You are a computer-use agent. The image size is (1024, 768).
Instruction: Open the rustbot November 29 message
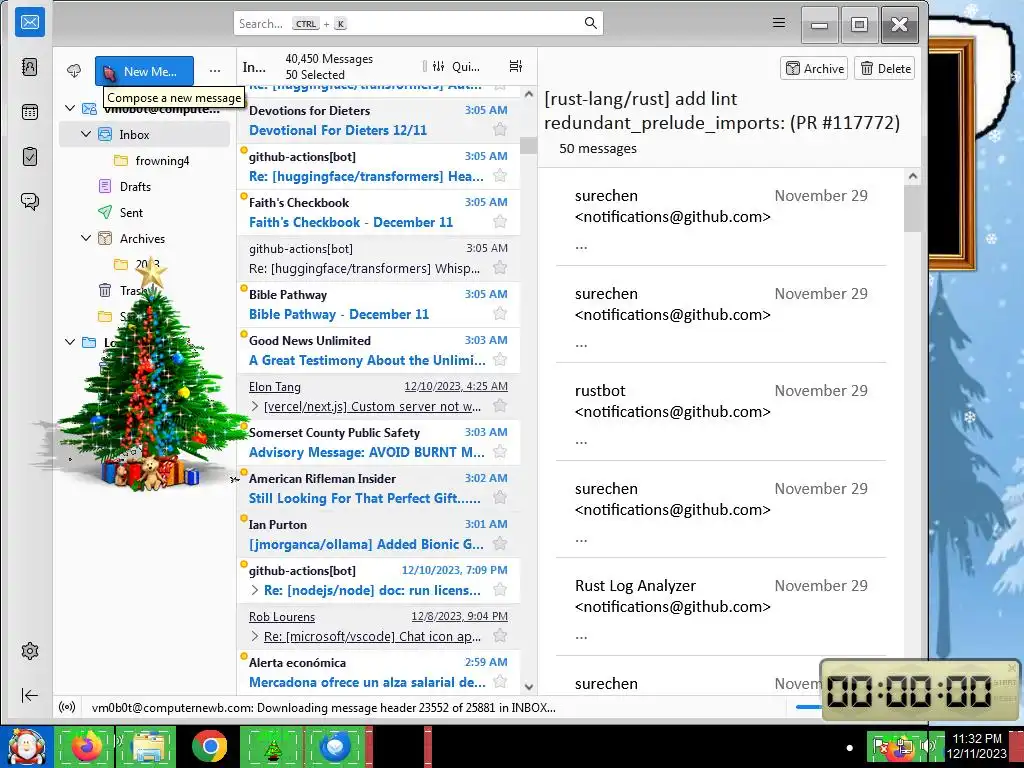pos(721,412)
